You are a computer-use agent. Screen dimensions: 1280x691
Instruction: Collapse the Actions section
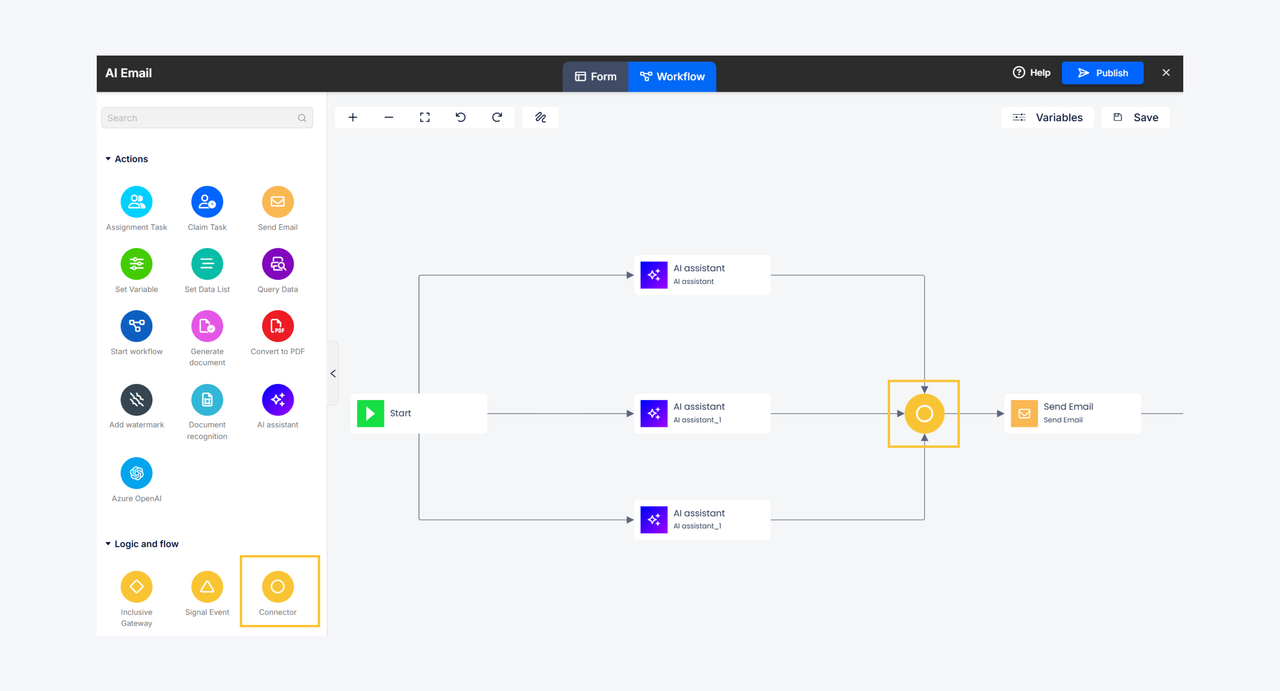(108, 159)
